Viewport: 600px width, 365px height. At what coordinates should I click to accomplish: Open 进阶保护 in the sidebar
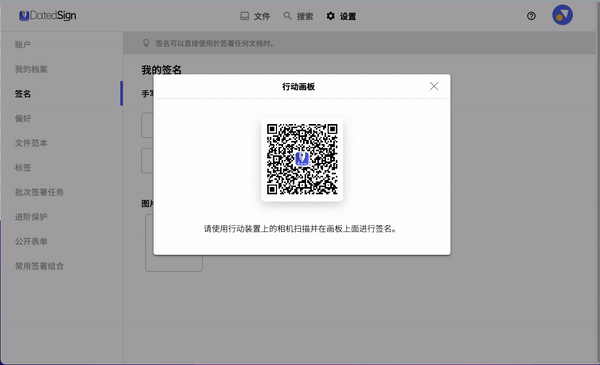click(31, 217)
